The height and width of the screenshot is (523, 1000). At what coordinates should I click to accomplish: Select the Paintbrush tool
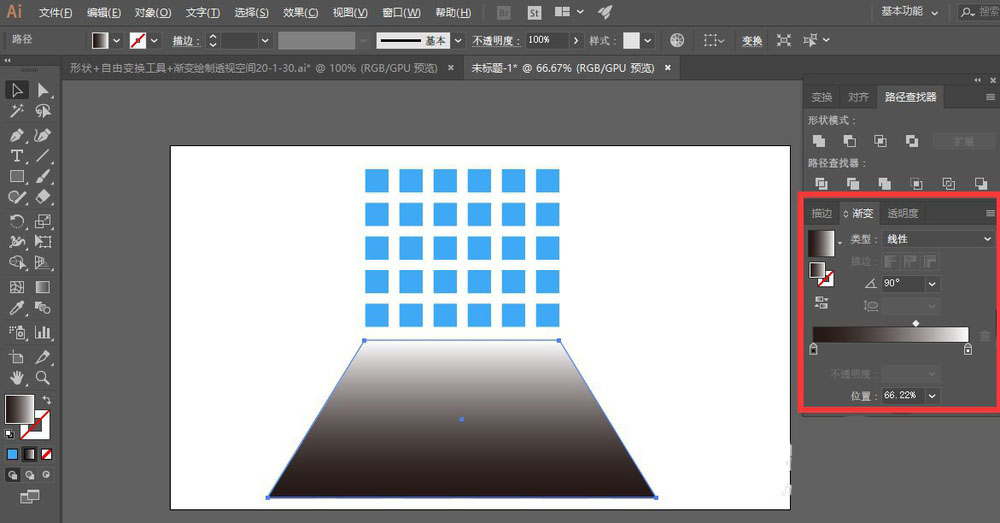pyautogui.click(x=43, y=177)
